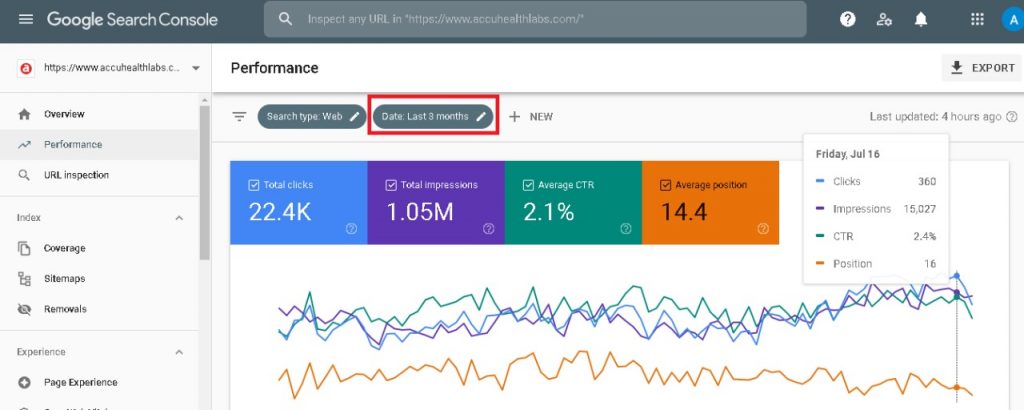Uncheck the Average CTR checkbox

coord(528,185)
